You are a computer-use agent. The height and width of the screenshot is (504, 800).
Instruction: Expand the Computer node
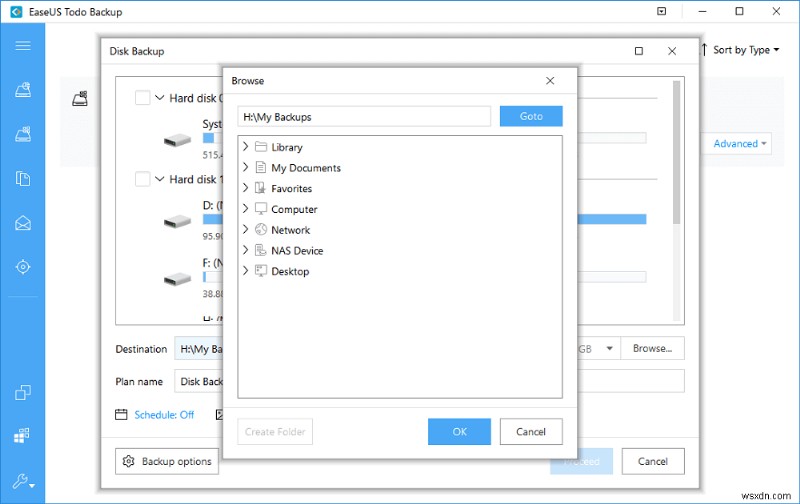pos(245,208)
